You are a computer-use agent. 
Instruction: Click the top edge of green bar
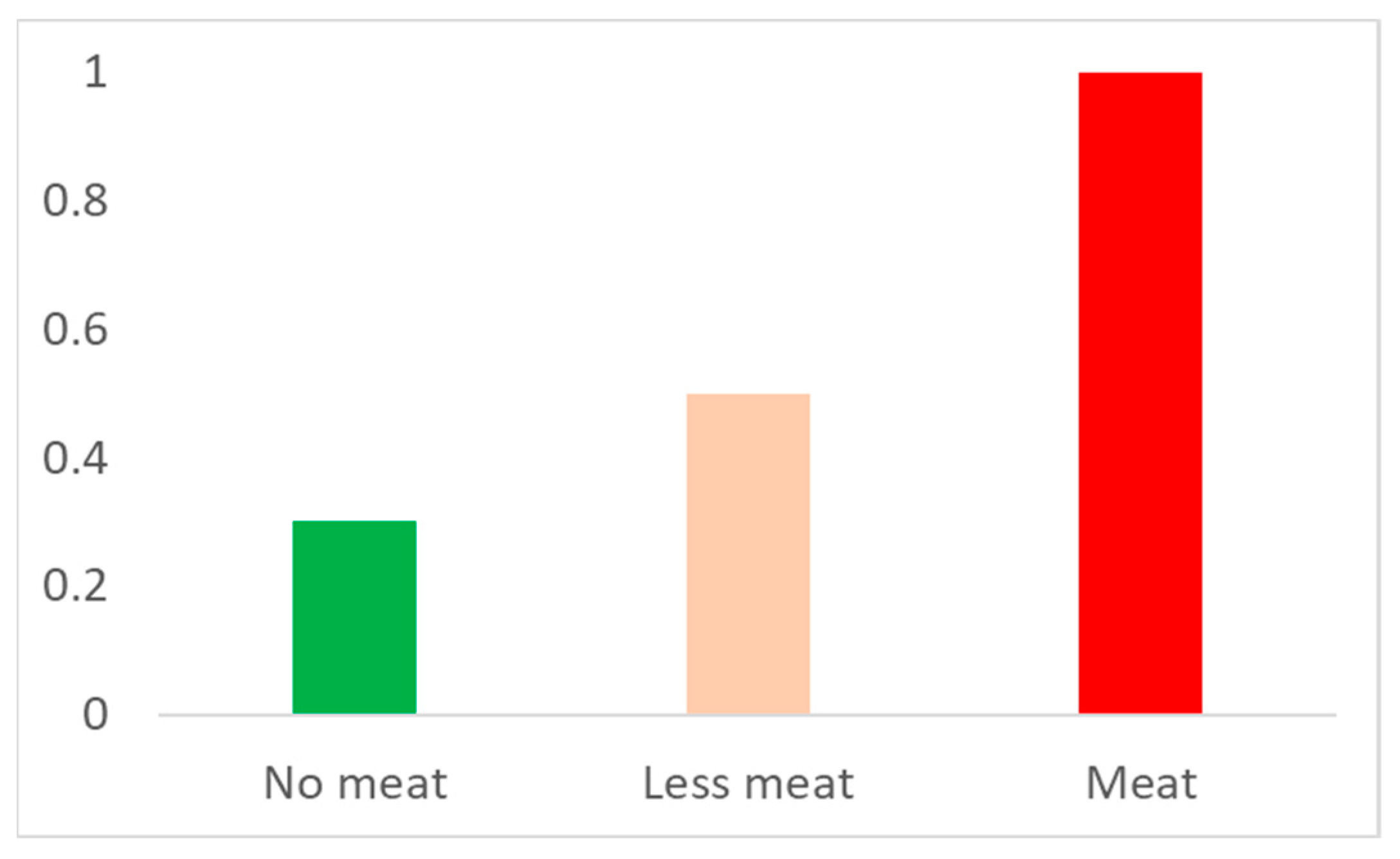click(354, 521)
